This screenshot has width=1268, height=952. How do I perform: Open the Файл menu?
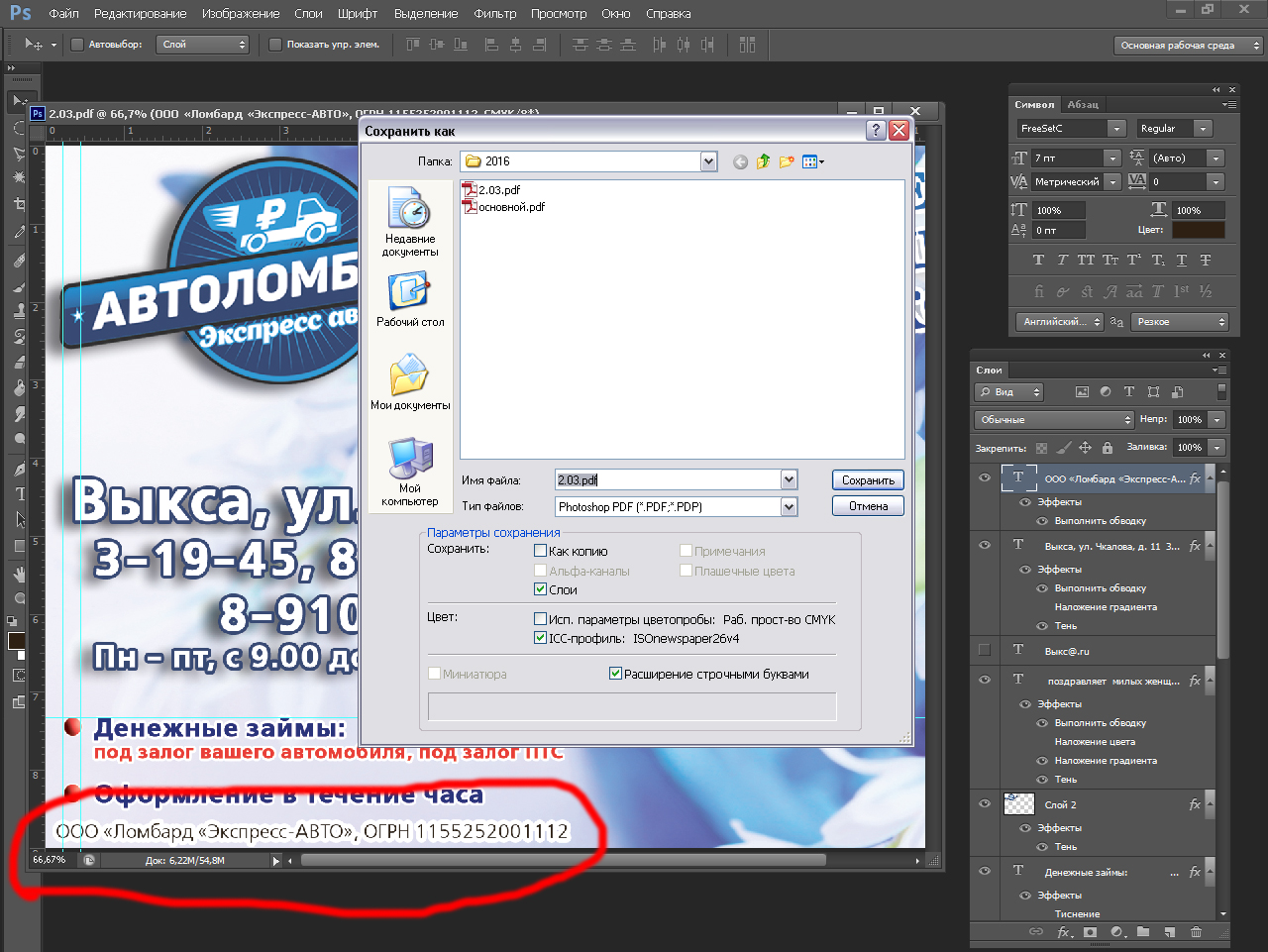pos(63,14)
